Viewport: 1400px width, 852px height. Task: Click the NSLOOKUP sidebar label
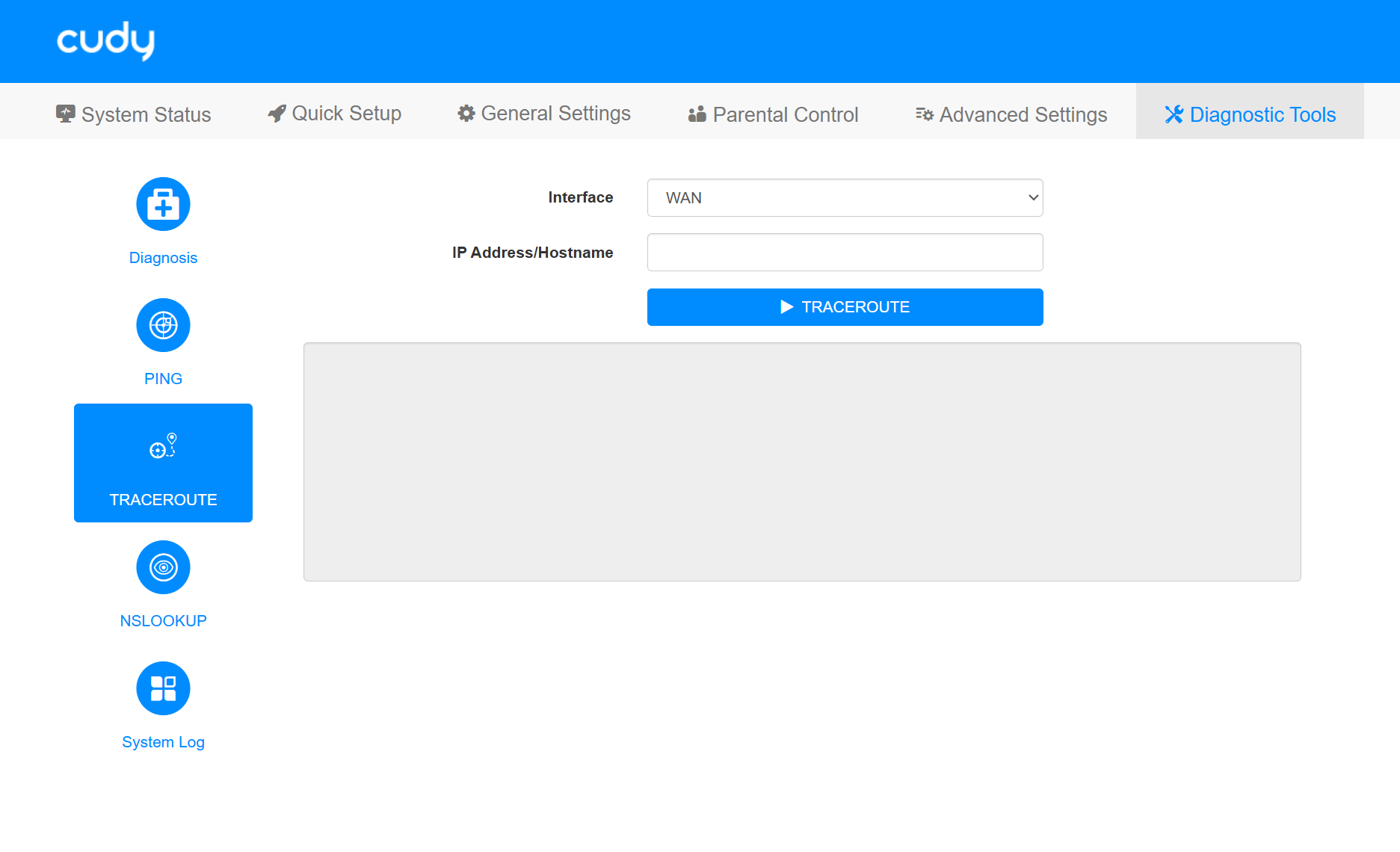(163, 621)
